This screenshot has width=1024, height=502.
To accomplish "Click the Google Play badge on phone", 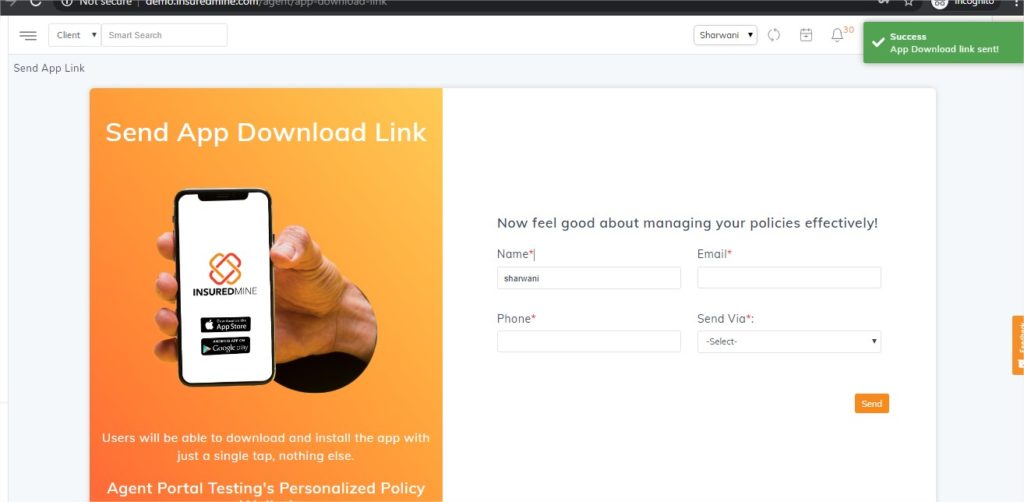I will [225, 346].
